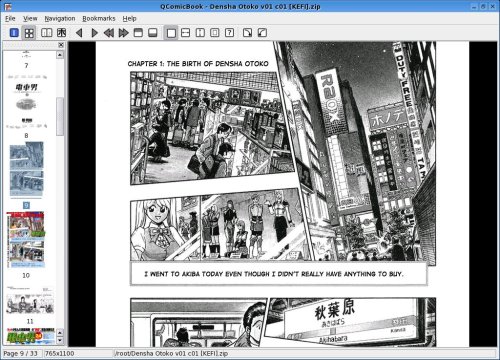The image size is (500, 360).
Task: Select fit width view mode
Action: (185, 33)
